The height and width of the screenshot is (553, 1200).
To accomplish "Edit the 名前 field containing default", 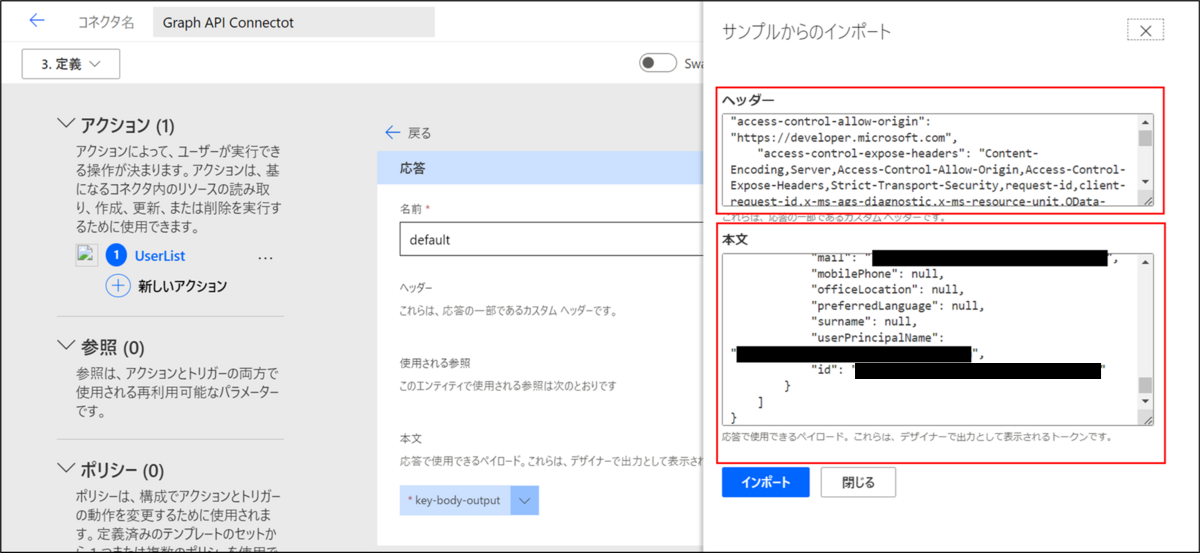I will click(550, 240).
